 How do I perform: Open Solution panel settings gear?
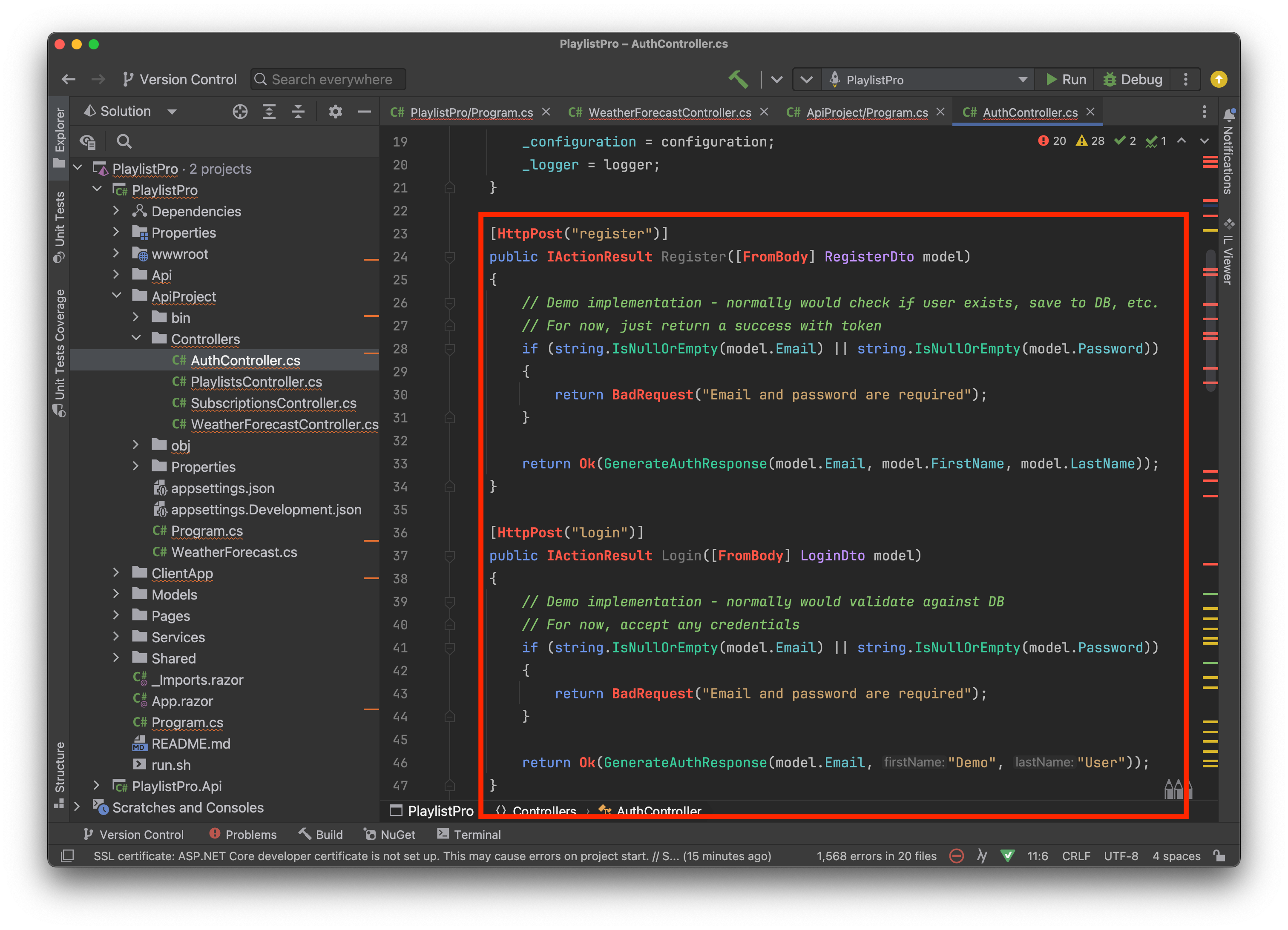tap(336, 112)
